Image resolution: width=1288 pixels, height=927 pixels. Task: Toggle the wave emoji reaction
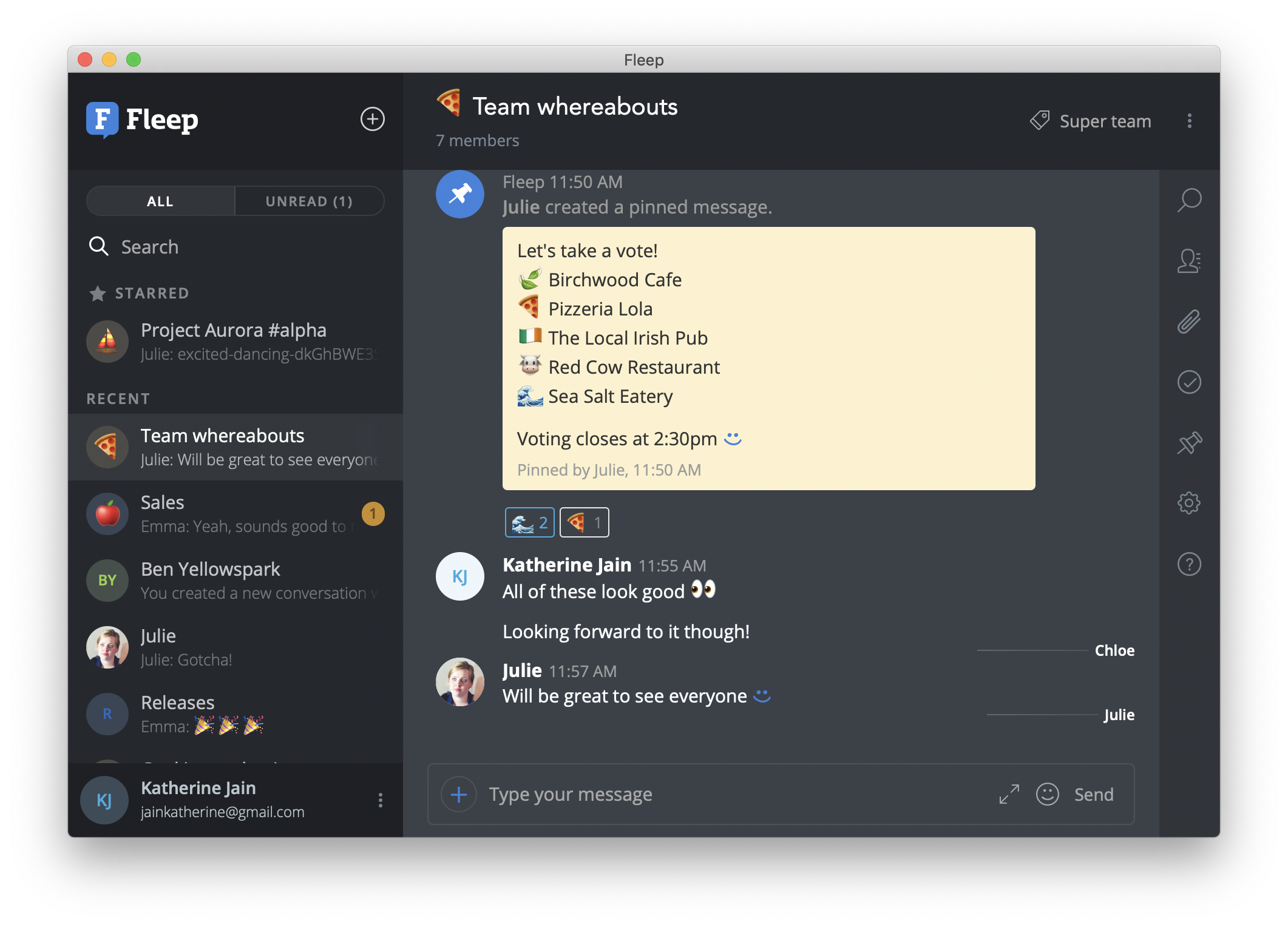pos(529,522)
